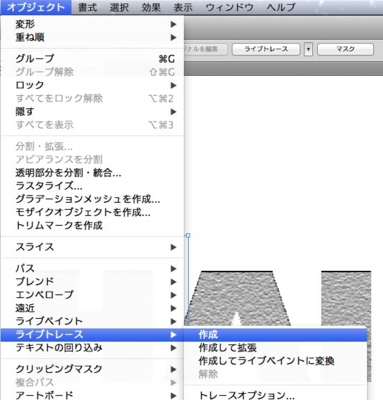Select ラスタライズ... menu entry

(93, 186)
